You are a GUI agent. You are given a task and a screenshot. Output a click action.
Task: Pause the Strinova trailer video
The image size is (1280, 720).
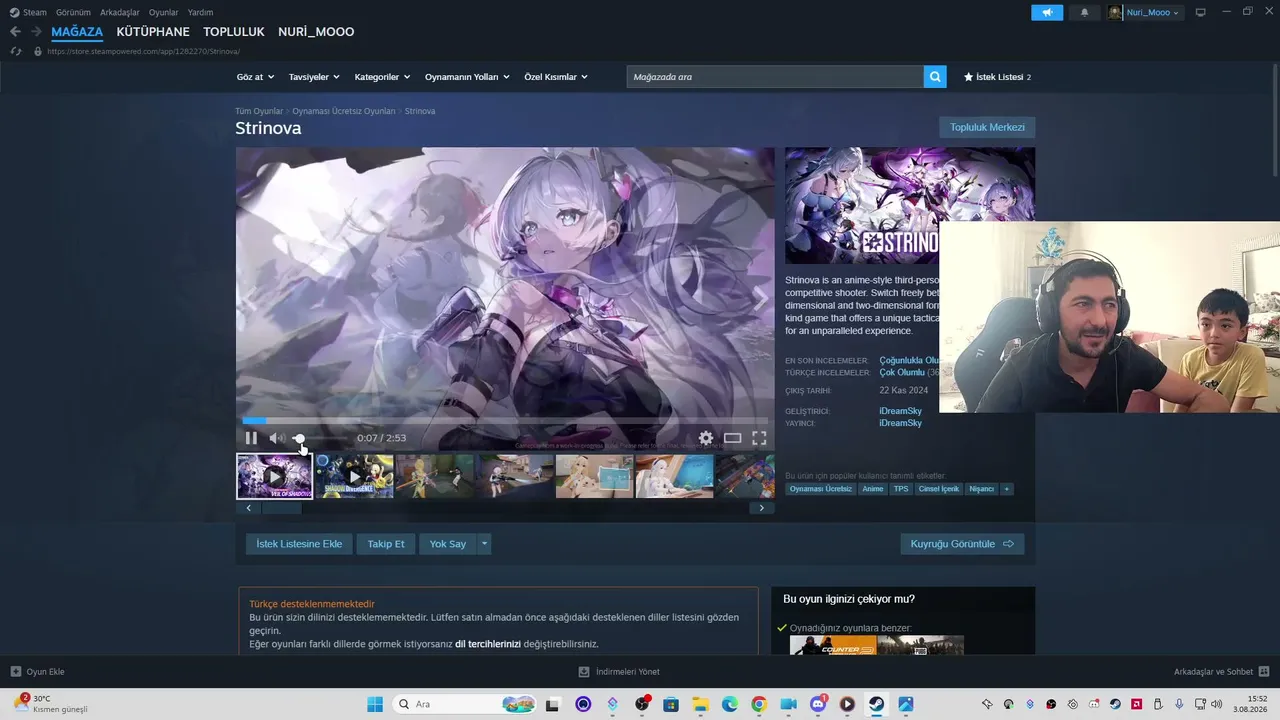pos(251,438)
